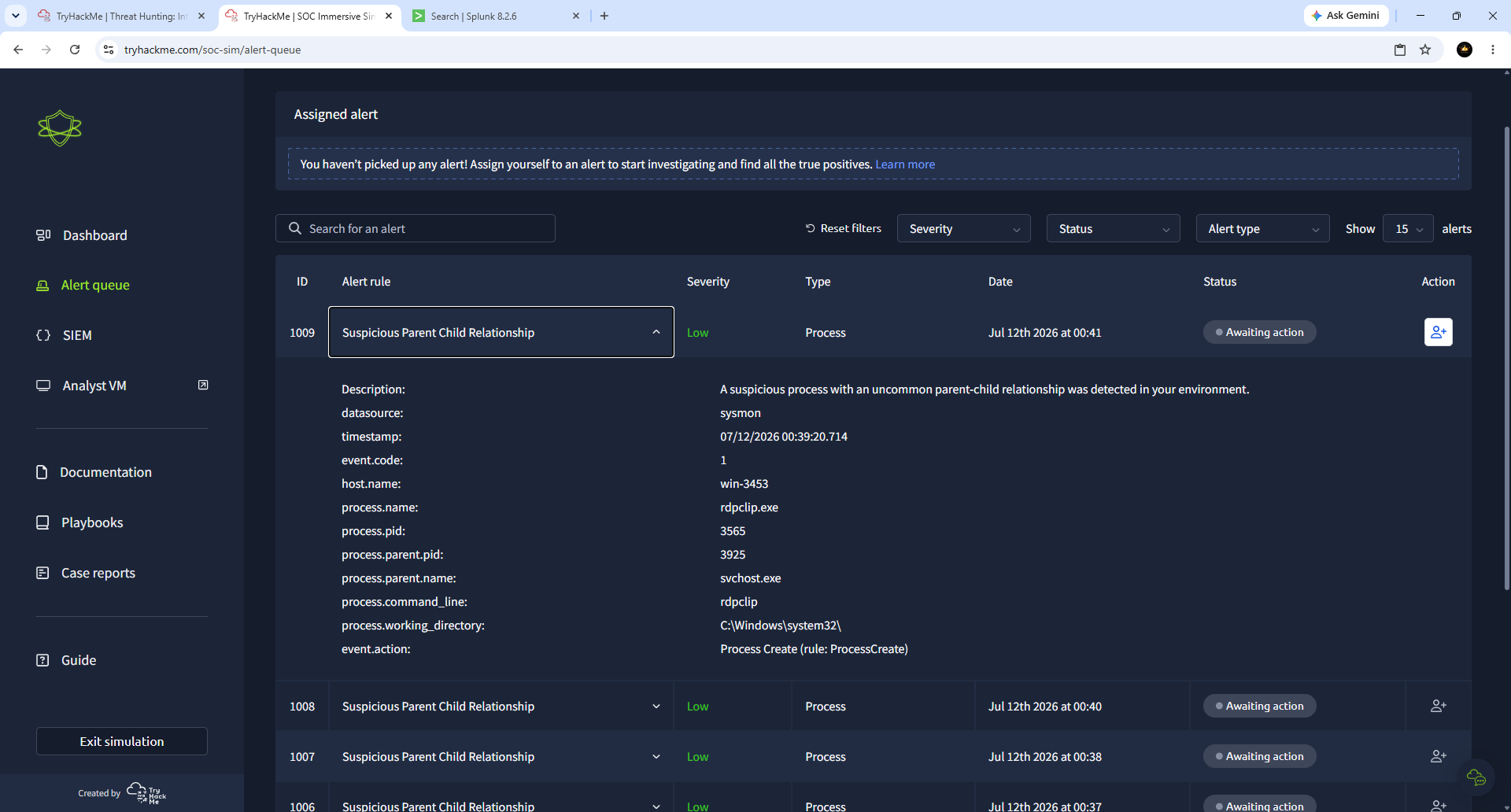The height and width of the screenshot is (812, 1511).
Task: Change the Show 15 alerts count dropdown
Action: point(1408,228)
